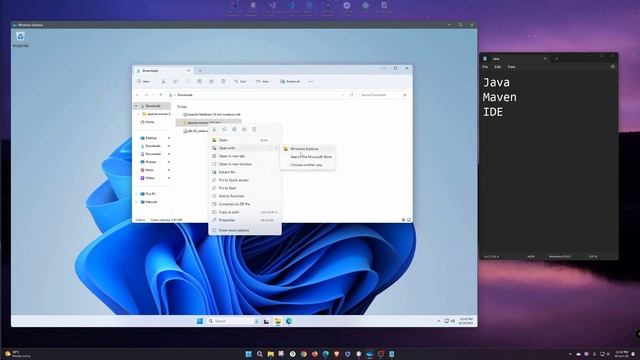Open Notepad's File menu

click(x=485, y=67)
